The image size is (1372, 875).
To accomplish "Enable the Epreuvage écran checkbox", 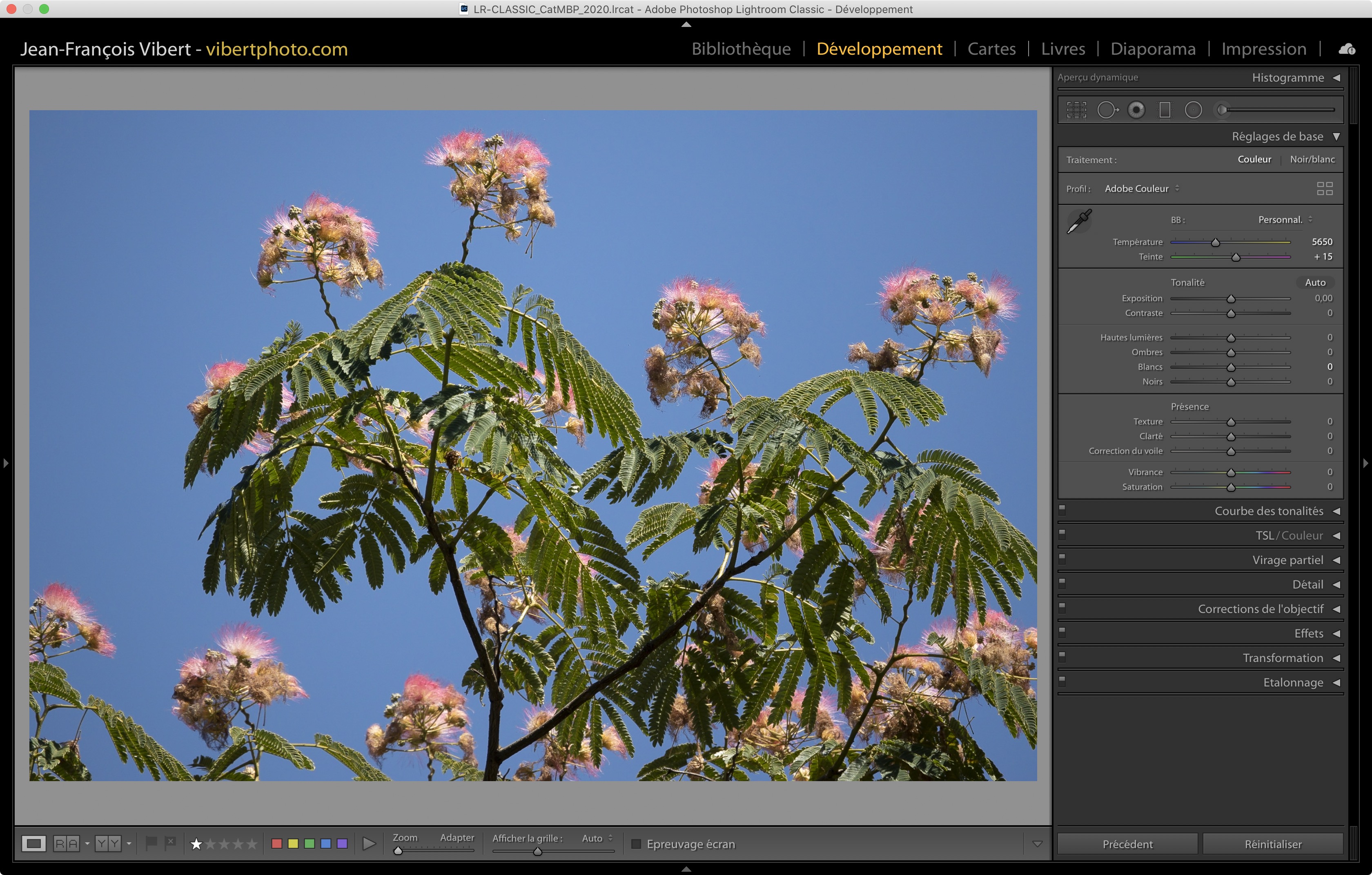I will pos(637,844).
